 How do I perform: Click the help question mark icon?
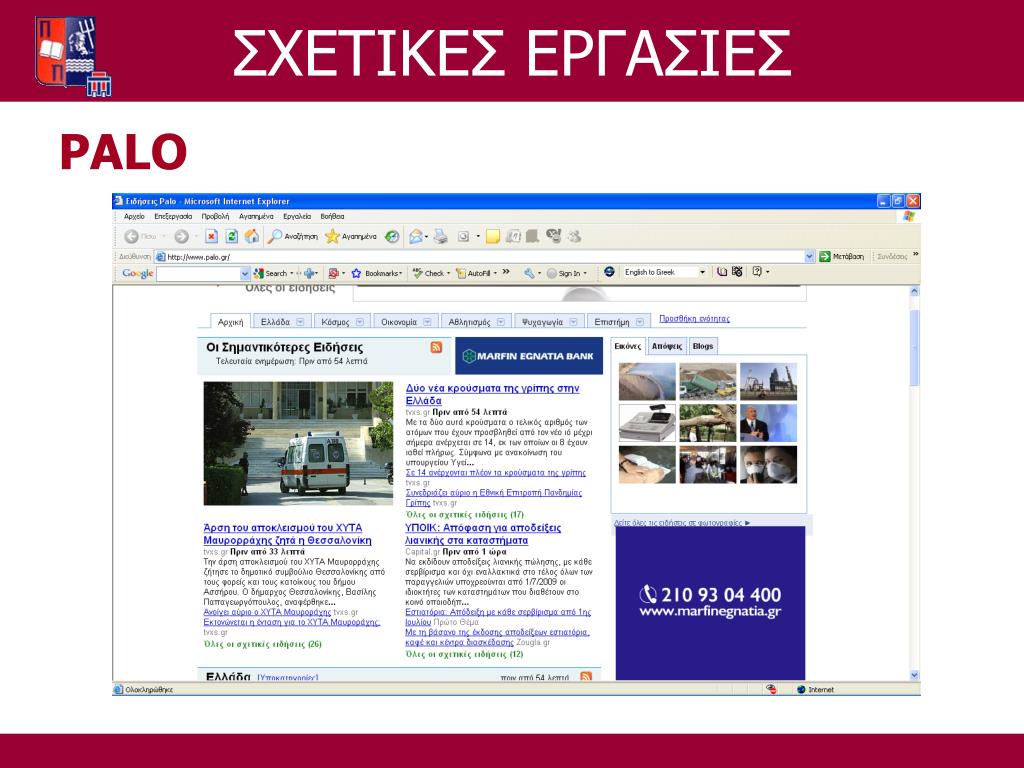[757, 272]
